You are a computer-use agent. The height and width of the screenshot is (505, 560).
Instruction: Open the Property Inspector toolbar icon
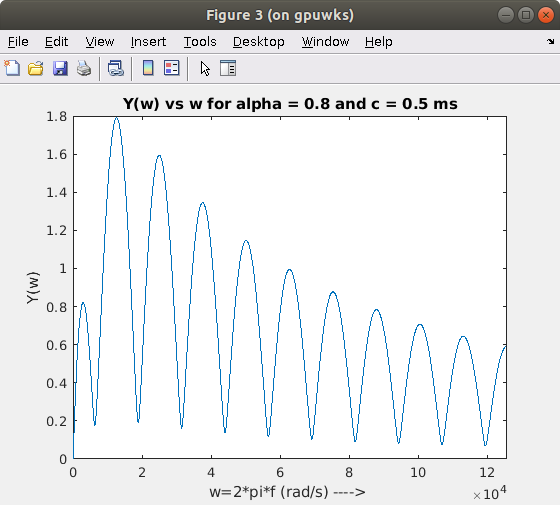[228, 68]
